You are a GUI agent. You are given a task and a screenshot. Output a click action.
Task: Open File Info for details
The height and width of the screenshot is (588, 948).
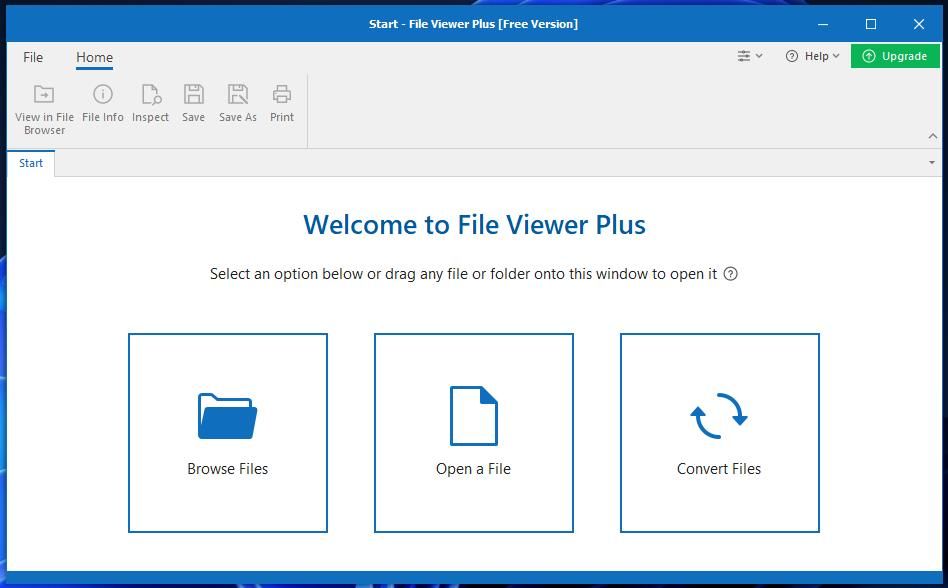102,103
